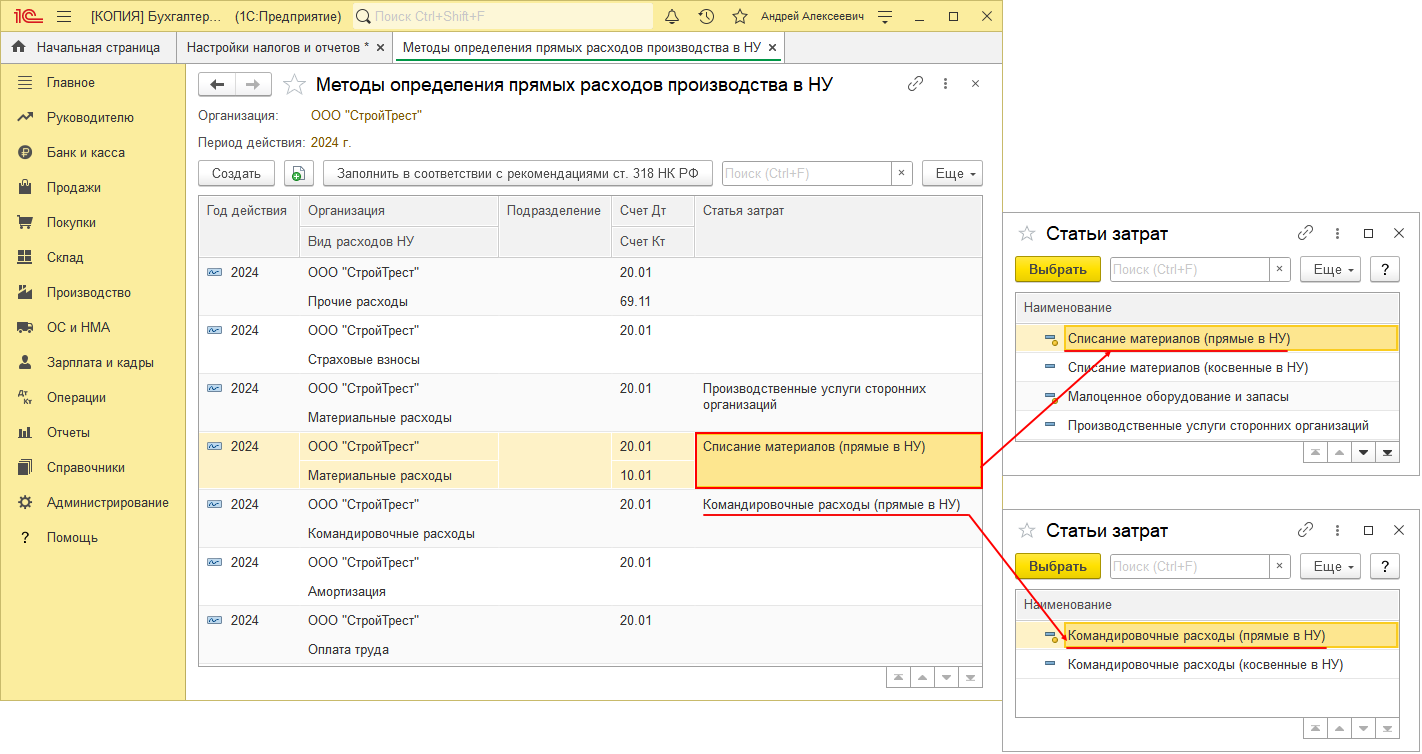Click Выбрать in upper Статьи затрат window

coord(1057,269)
